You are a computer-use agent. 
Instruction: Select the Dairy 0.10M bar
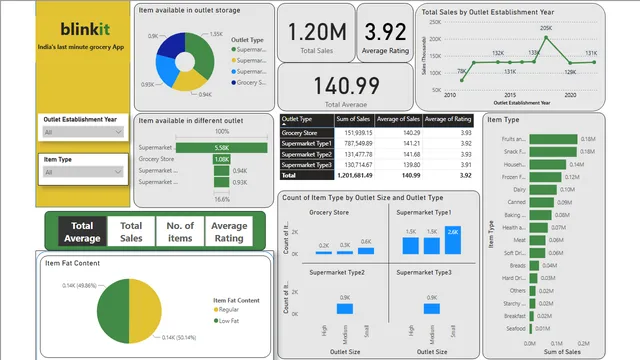point(543,190)
